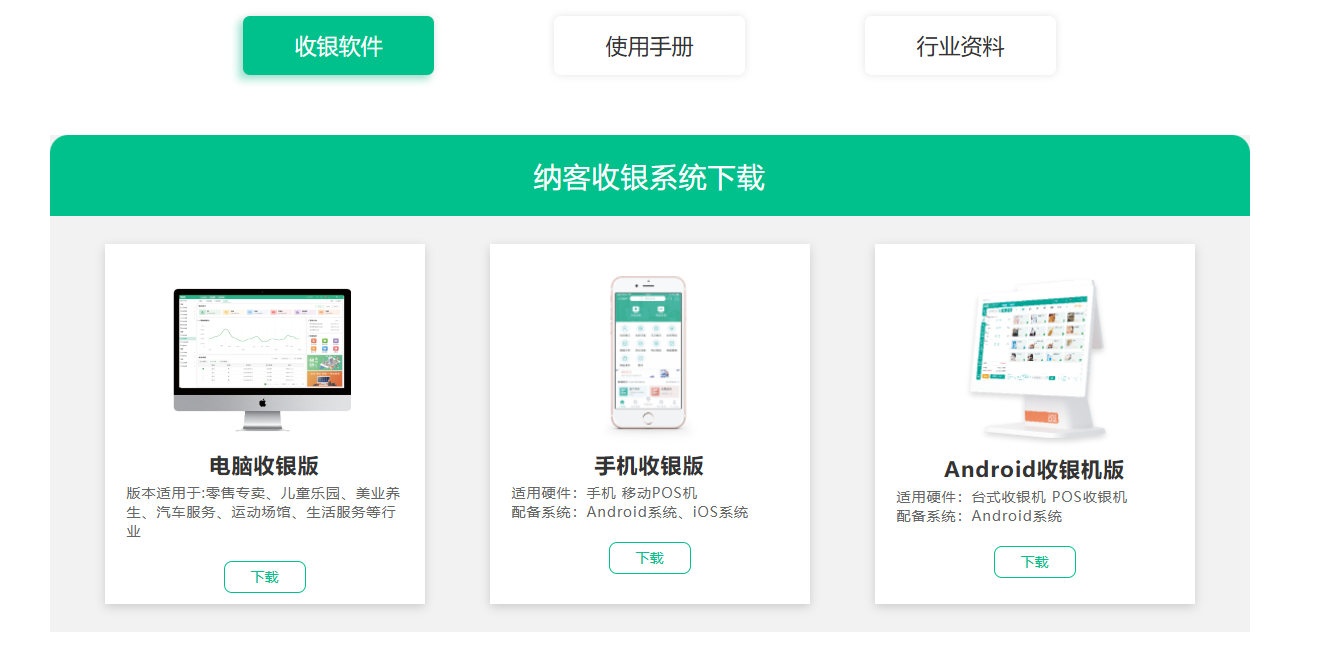Screen dimensions: 1318x656
Task: Click the 电脑收银版 card title
Action: click(x=264, y=465)
